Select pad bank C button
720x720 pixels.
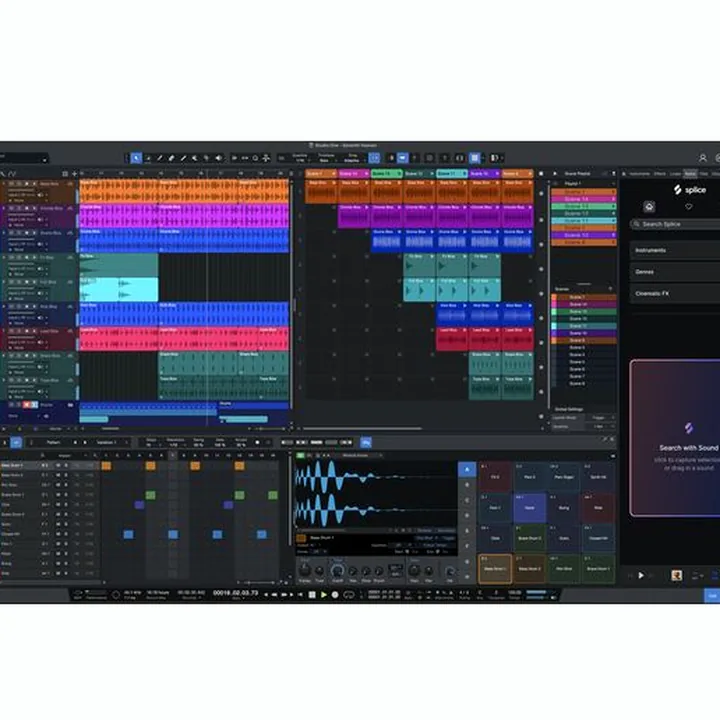(x=467, y=500)
